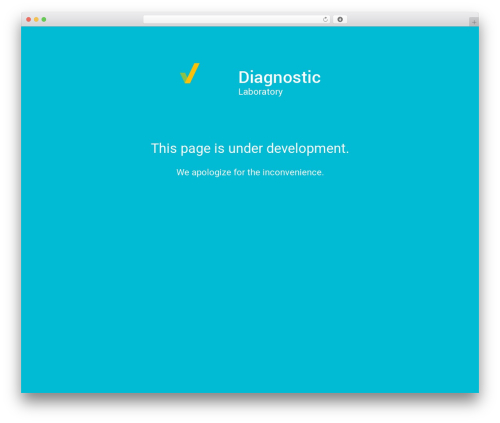This screenshot has width=500, height=423.
Task: Click the Diagnostic site title
Action: [x=279, y=77]
